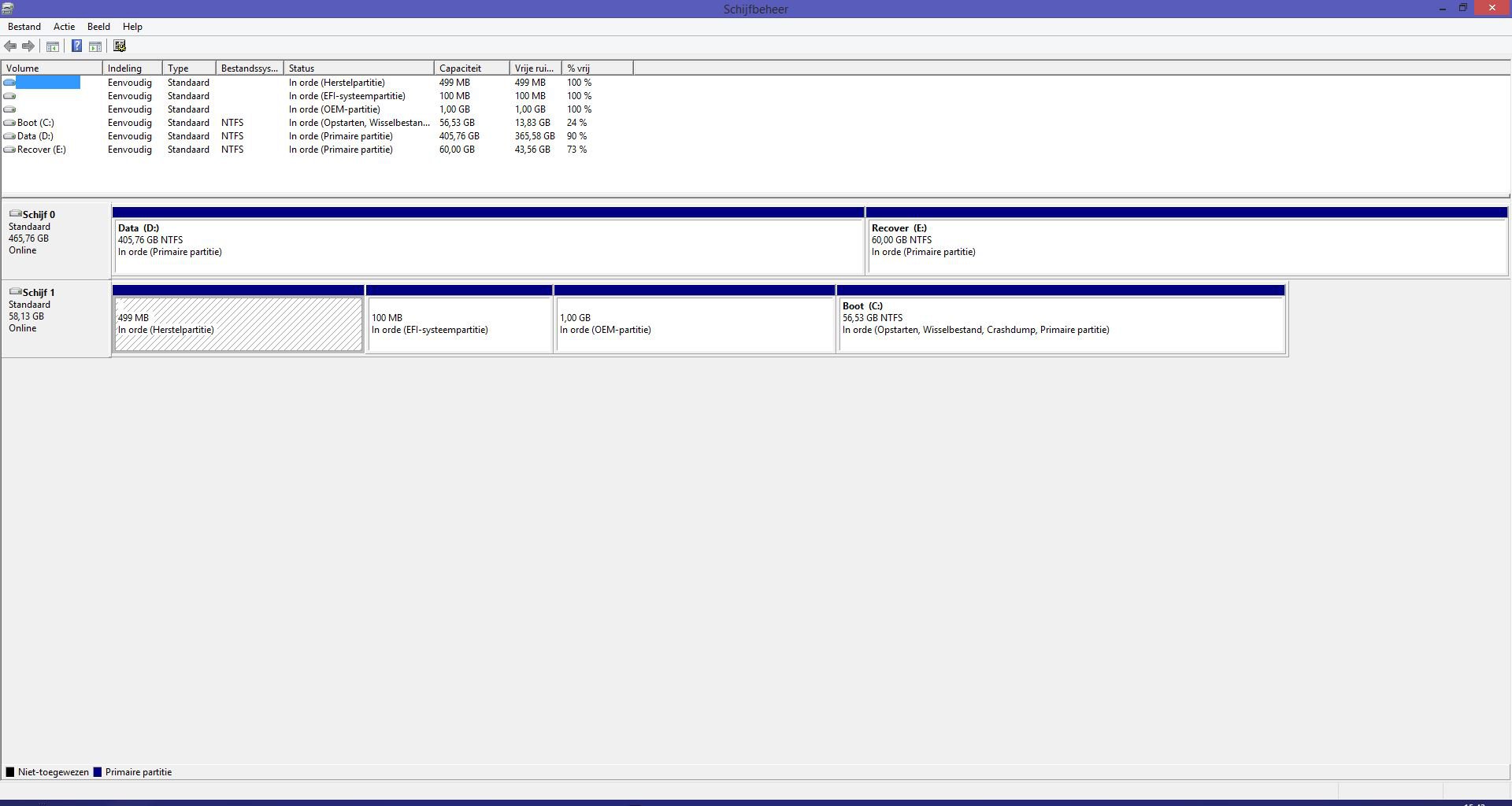1512x806 pixels.
Task: Click the '405,76 GB' capacity cell
Action: tap(459, 136)
